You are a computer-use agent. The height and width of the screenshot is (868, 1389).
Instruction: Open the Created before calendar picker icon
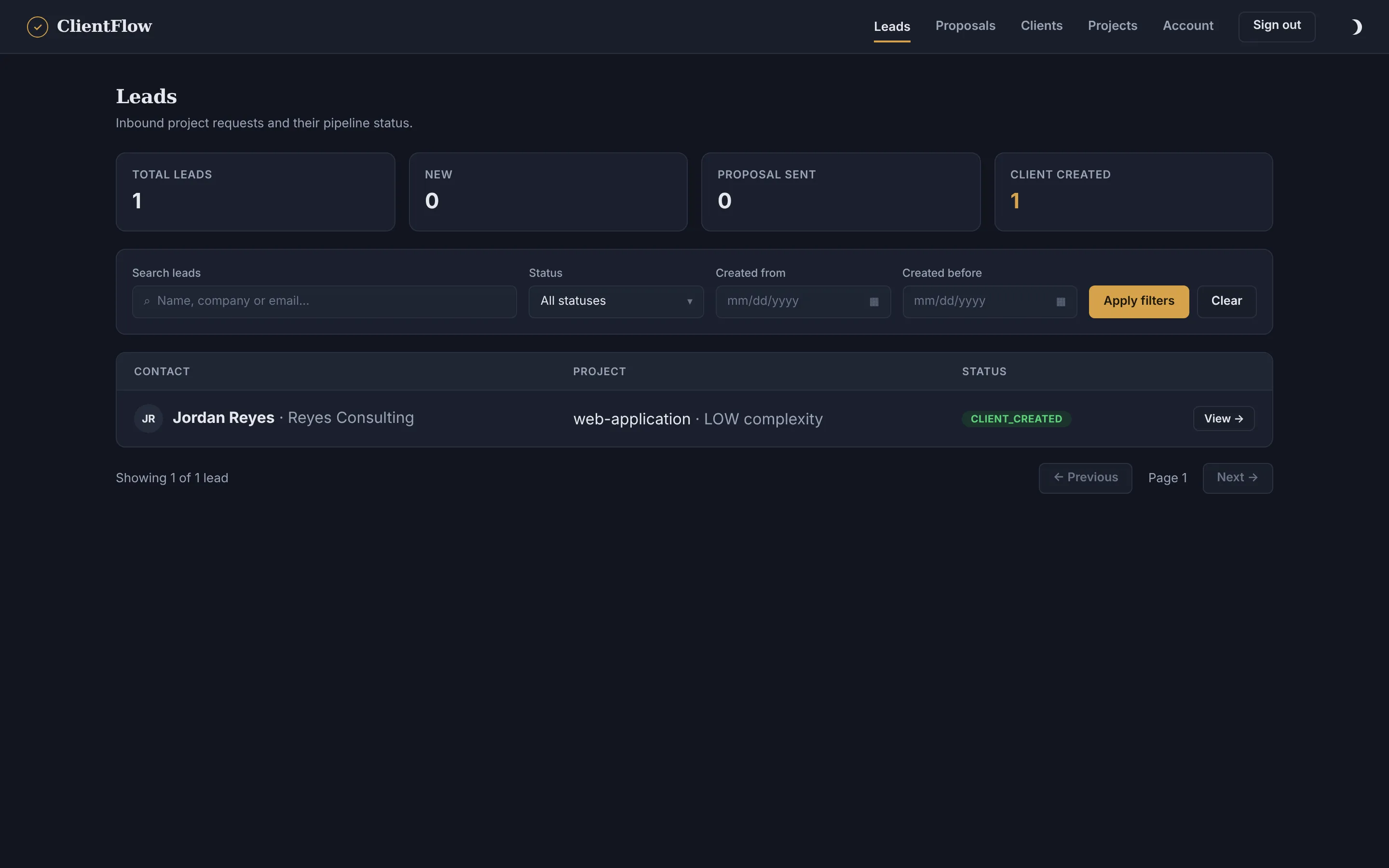[1060, 302]
